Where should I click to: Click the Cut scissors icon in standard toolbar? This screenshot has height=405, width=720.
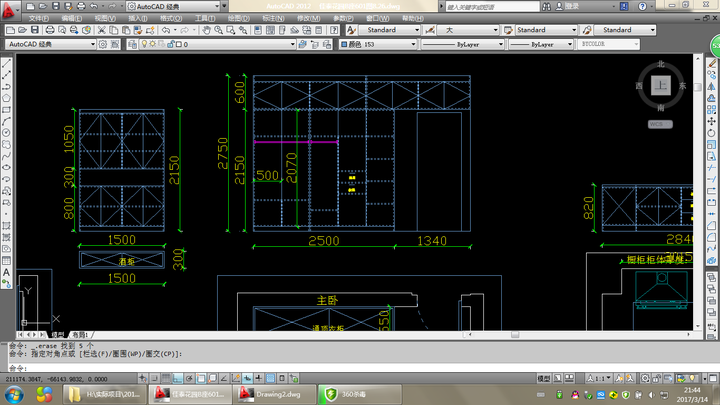click(101, 30)
